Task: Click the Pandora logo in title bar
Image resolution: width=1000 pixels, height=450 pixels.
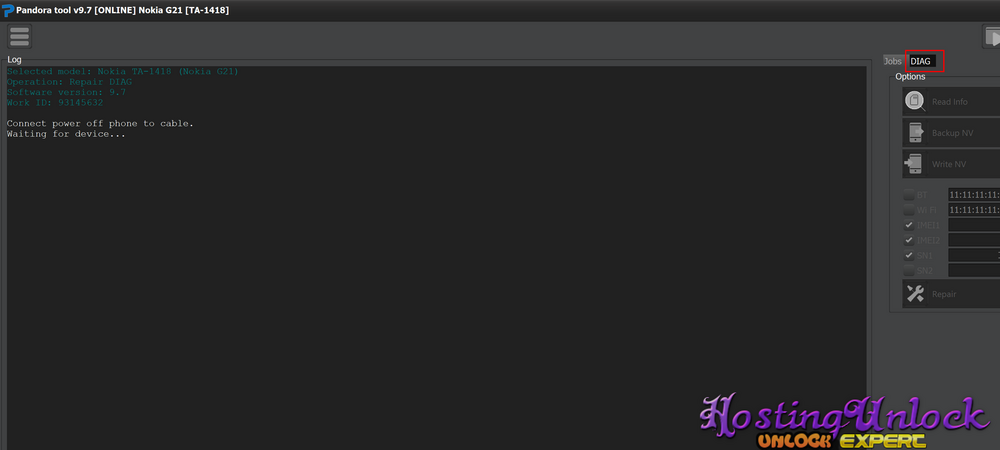Action: pyautogui.click(x=8, y=10)
